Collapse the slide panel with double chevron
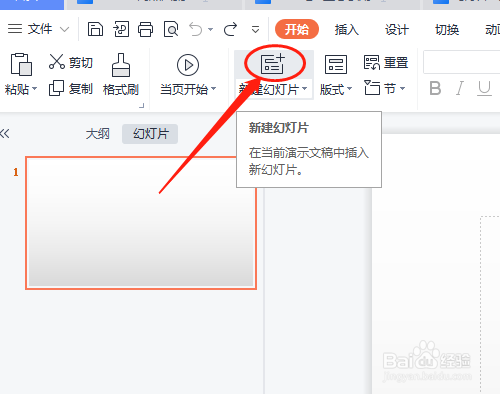This screenshot has height=394, width=500. pyautogui.click(x=5, y=134)
